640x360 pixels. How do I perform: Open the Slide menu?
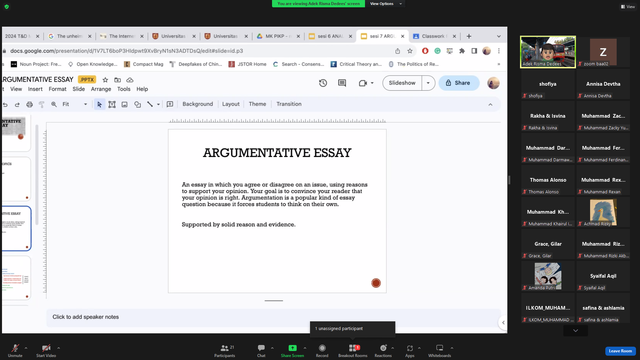coord(78,89)
